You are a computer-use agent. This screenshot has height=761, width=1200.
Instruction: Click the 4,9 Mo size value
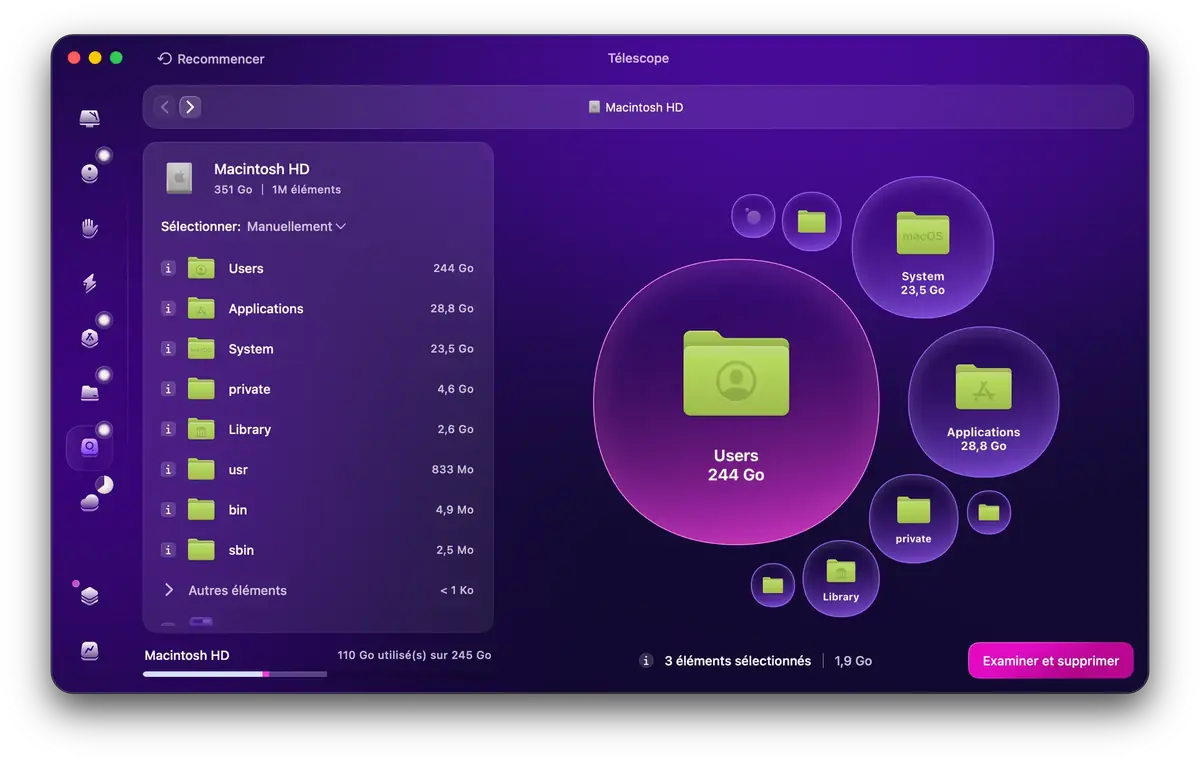pos(455,510)
